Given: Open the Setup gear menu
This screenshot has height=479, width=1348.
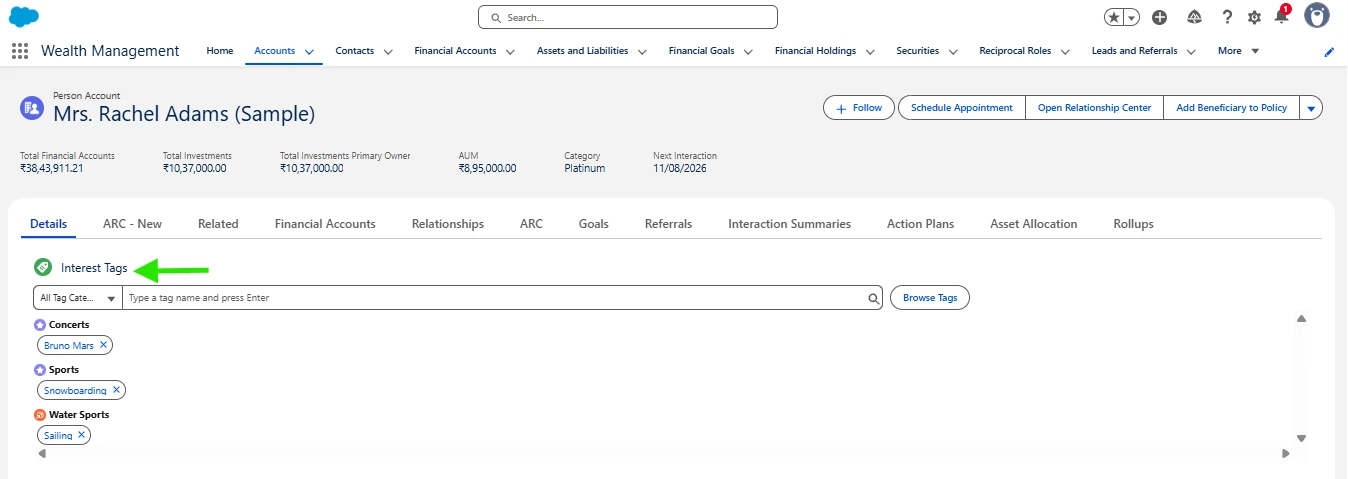Looking at the screenshot, I should click(x=1254, y=17).
